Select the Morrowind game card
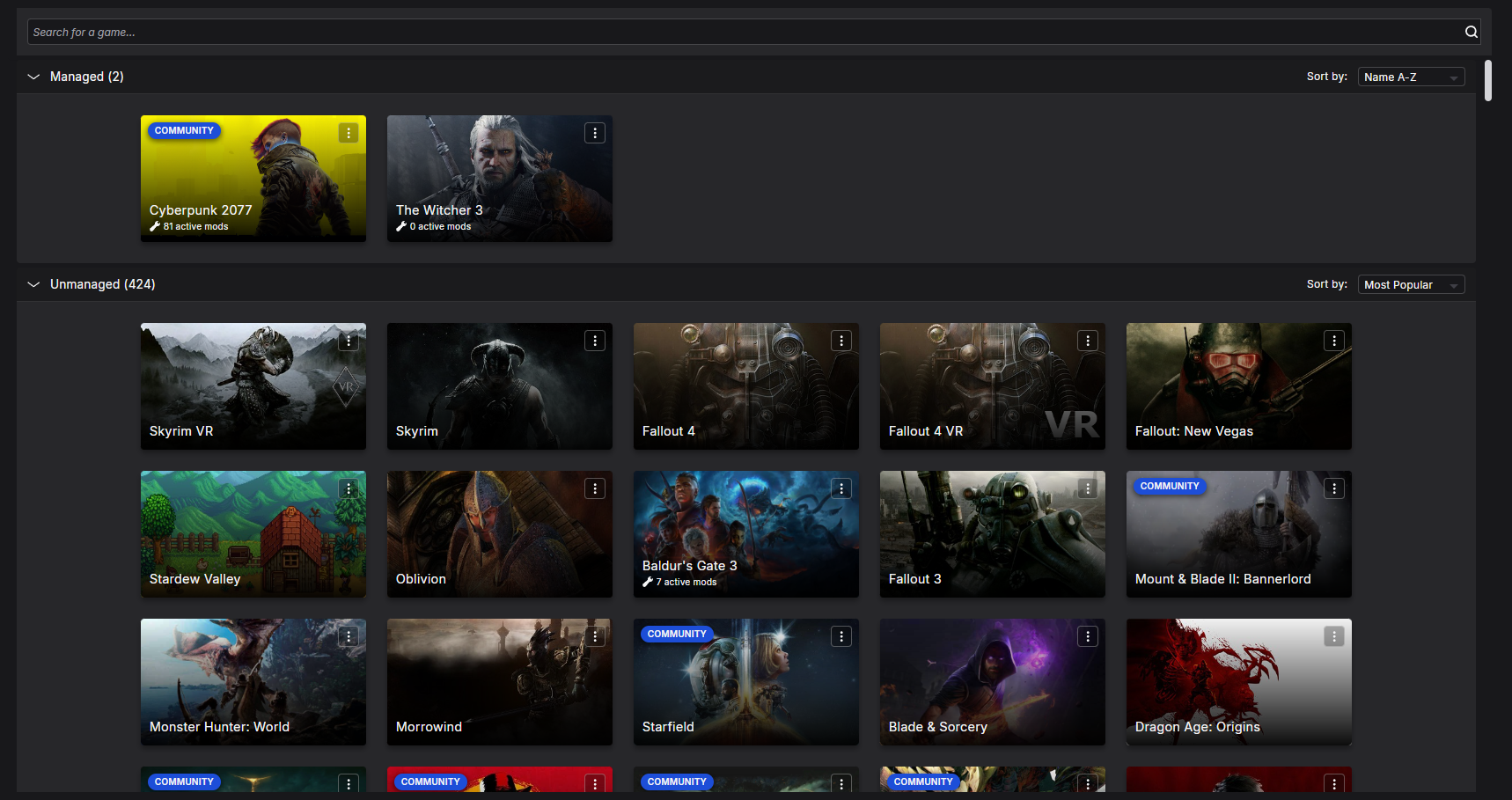 click(x=500, y=682)
